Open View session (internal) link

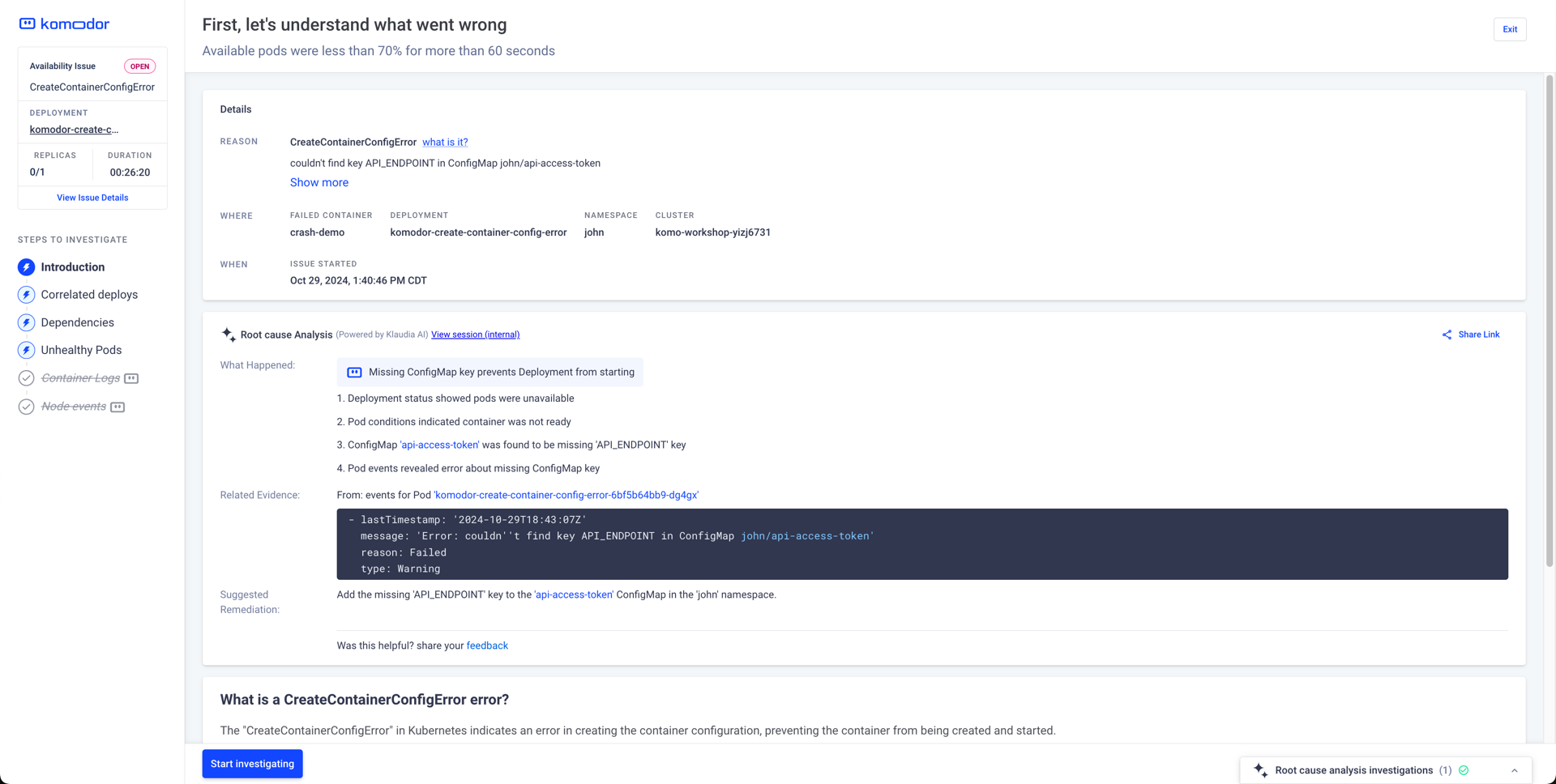coord(475,334)
